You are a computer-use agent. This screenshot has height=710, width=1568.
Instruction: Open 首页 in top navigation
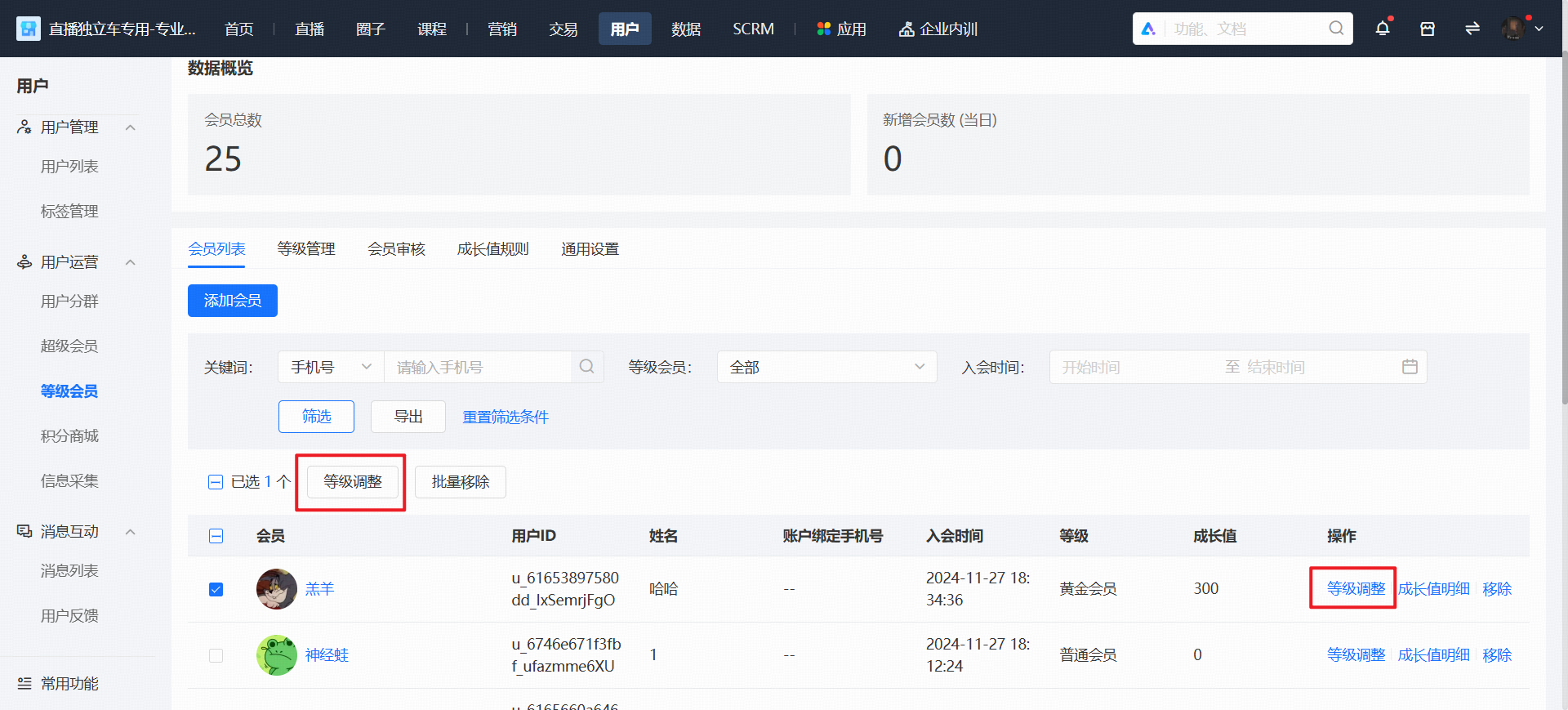pyautogui.click(x=238, y=29)
